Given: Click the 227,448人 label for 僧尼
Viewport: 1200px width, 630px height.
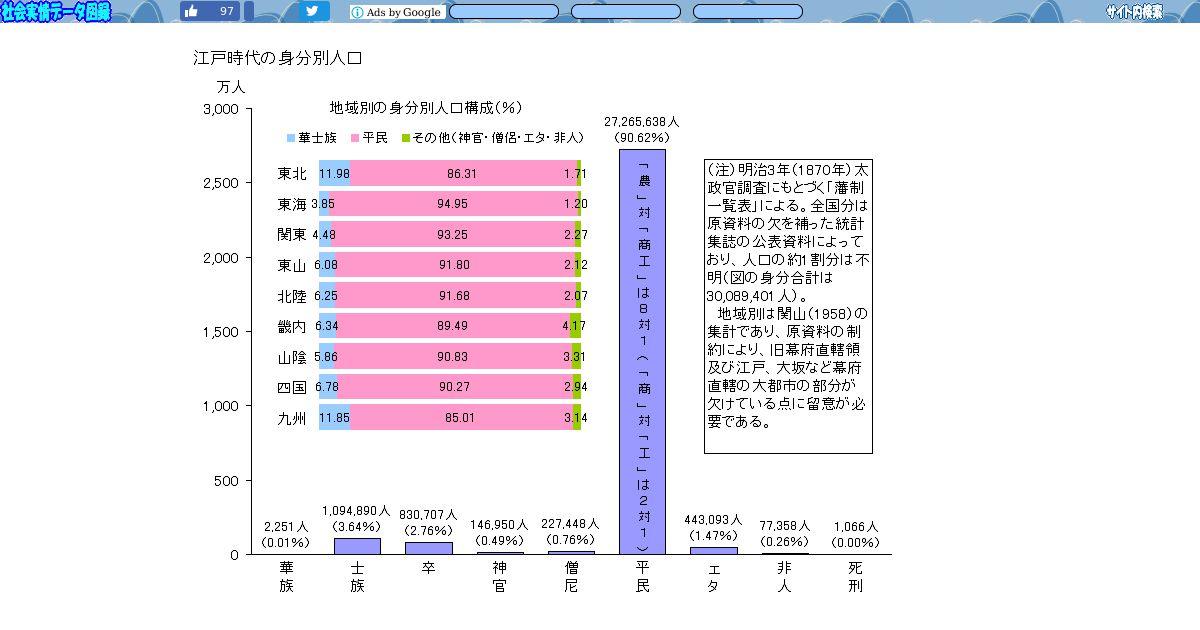Looking at the screenshot, I should 571,524.
